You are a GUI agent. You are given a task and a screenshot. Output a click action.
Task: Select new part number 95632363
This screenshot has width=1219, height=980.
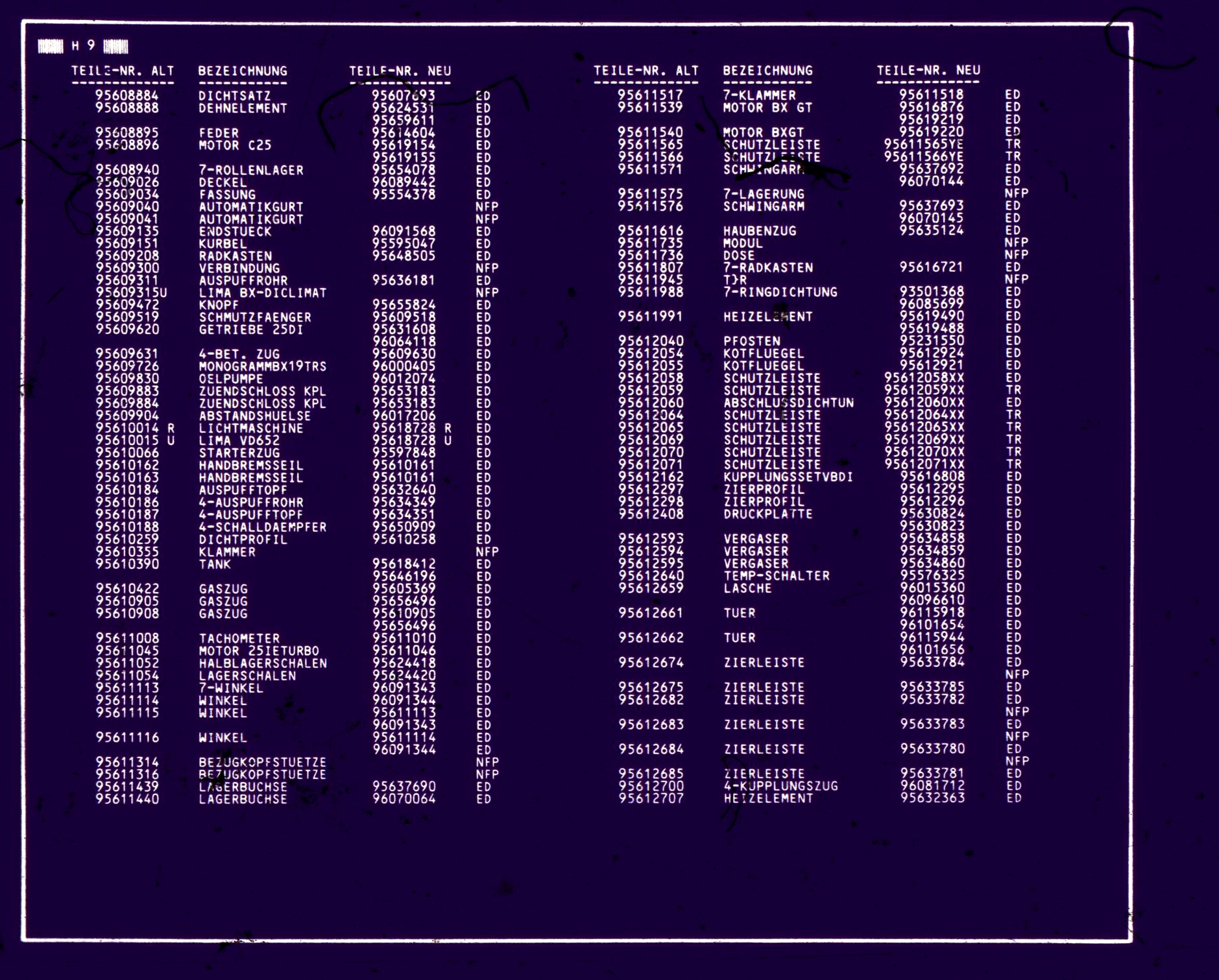(932, 798)
